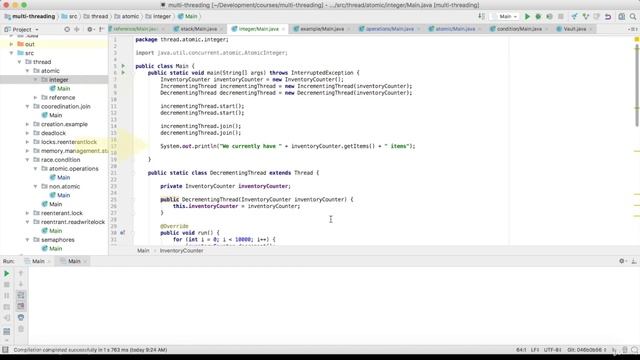
Task: Click the collapse-all icon in Project panel
Action: click(x=77, y=29)
